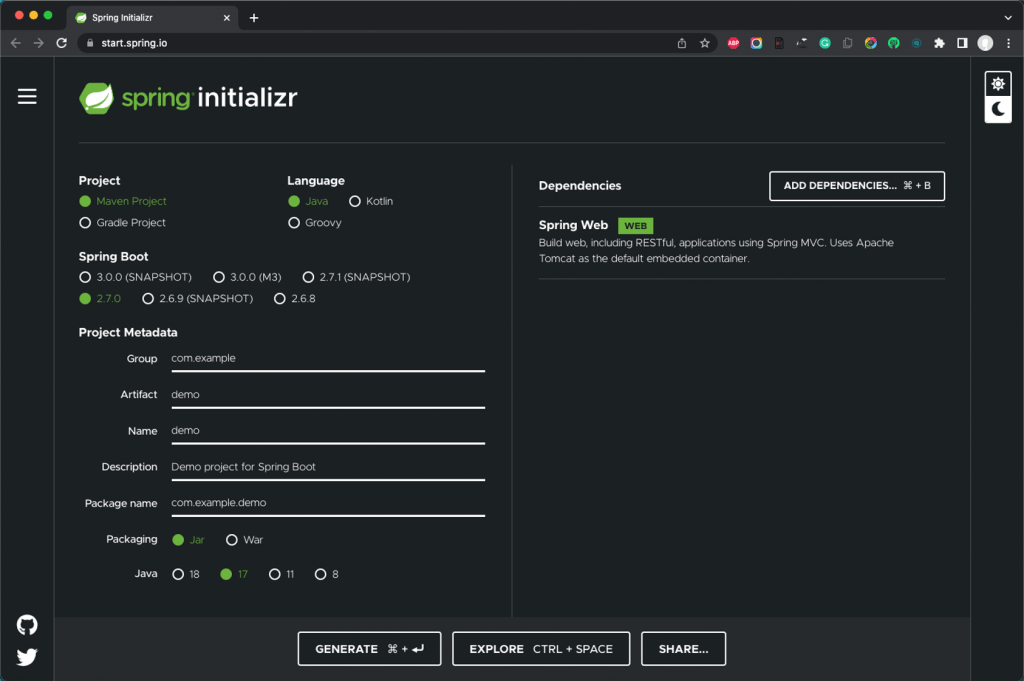Image resolution: width=1024 pixels, height=681 pixels.
Task: Select Java version 8
Action: coord(327,574)
